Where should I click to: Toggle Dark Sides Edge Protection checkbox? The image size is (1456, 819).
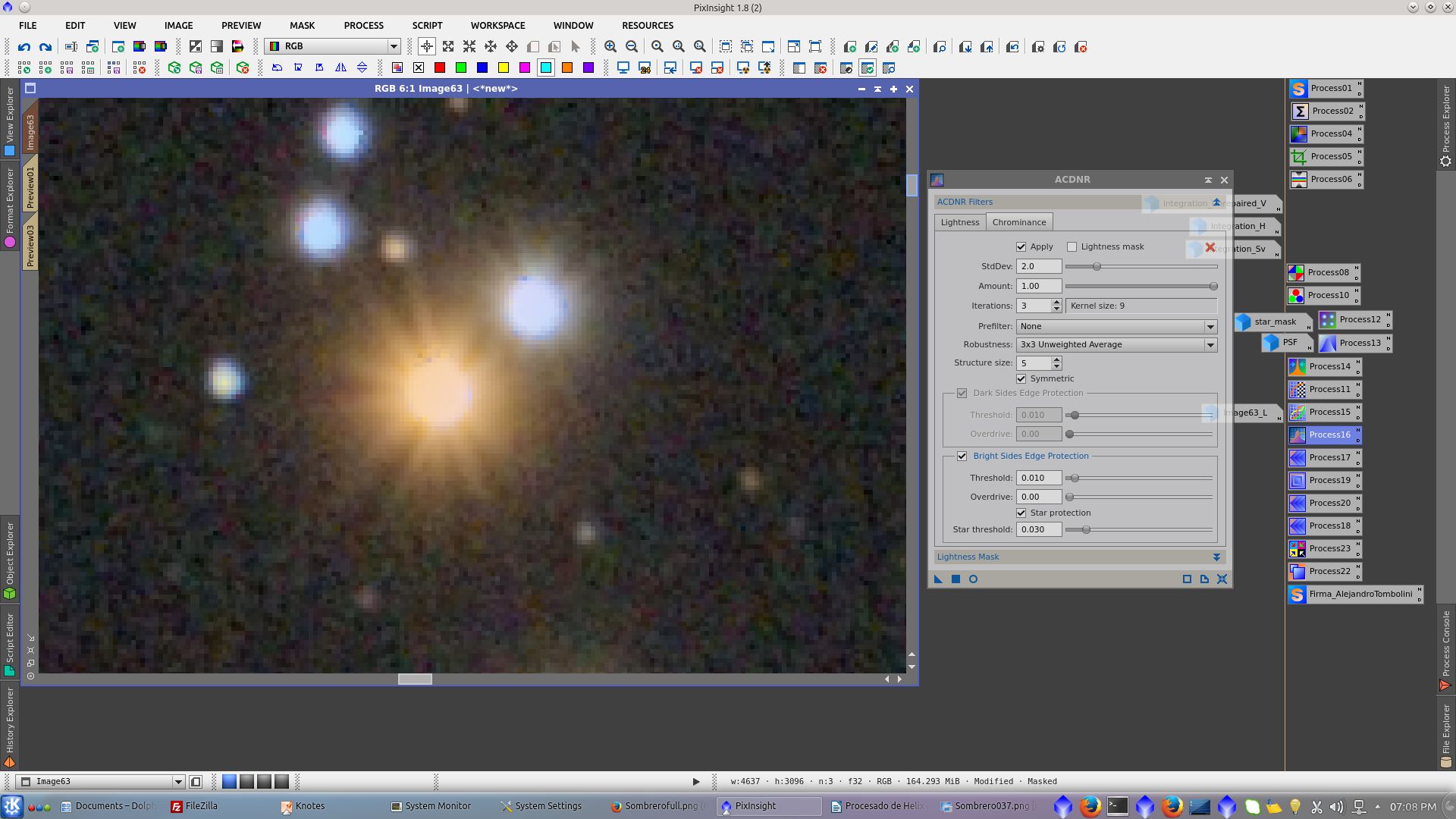[x=962, y=394]
